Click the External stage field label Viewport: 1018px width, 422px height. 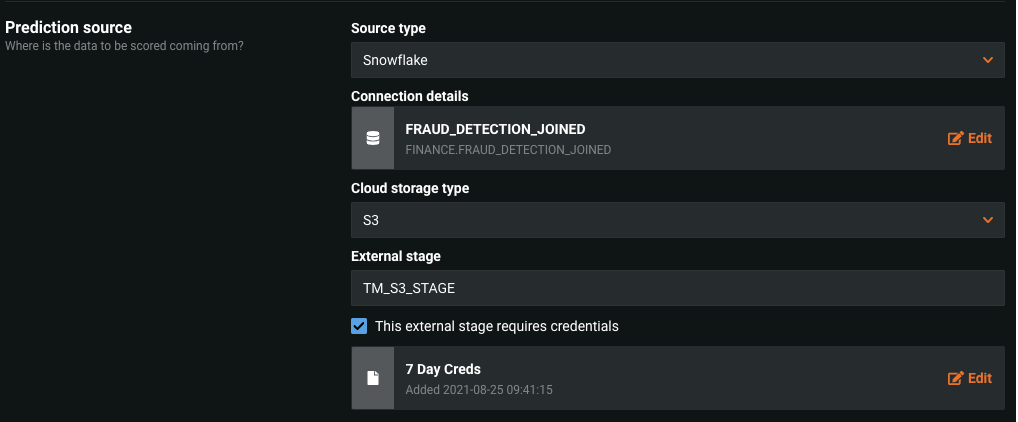coord(396,257)
